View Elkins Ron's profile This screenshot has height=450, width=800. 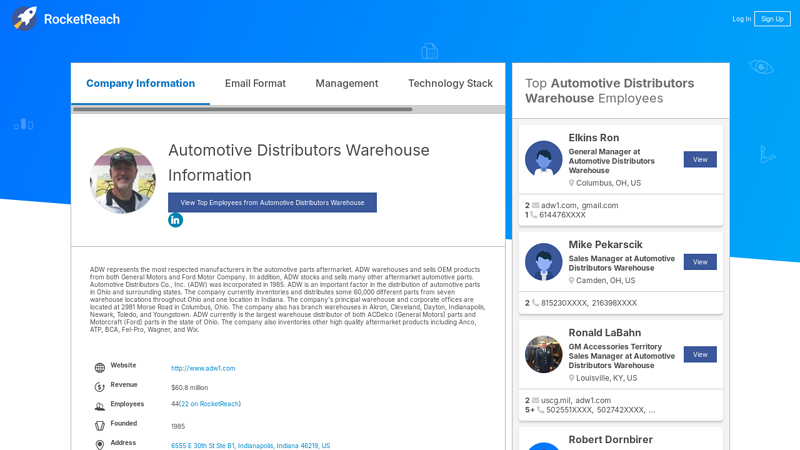point(700,159)
